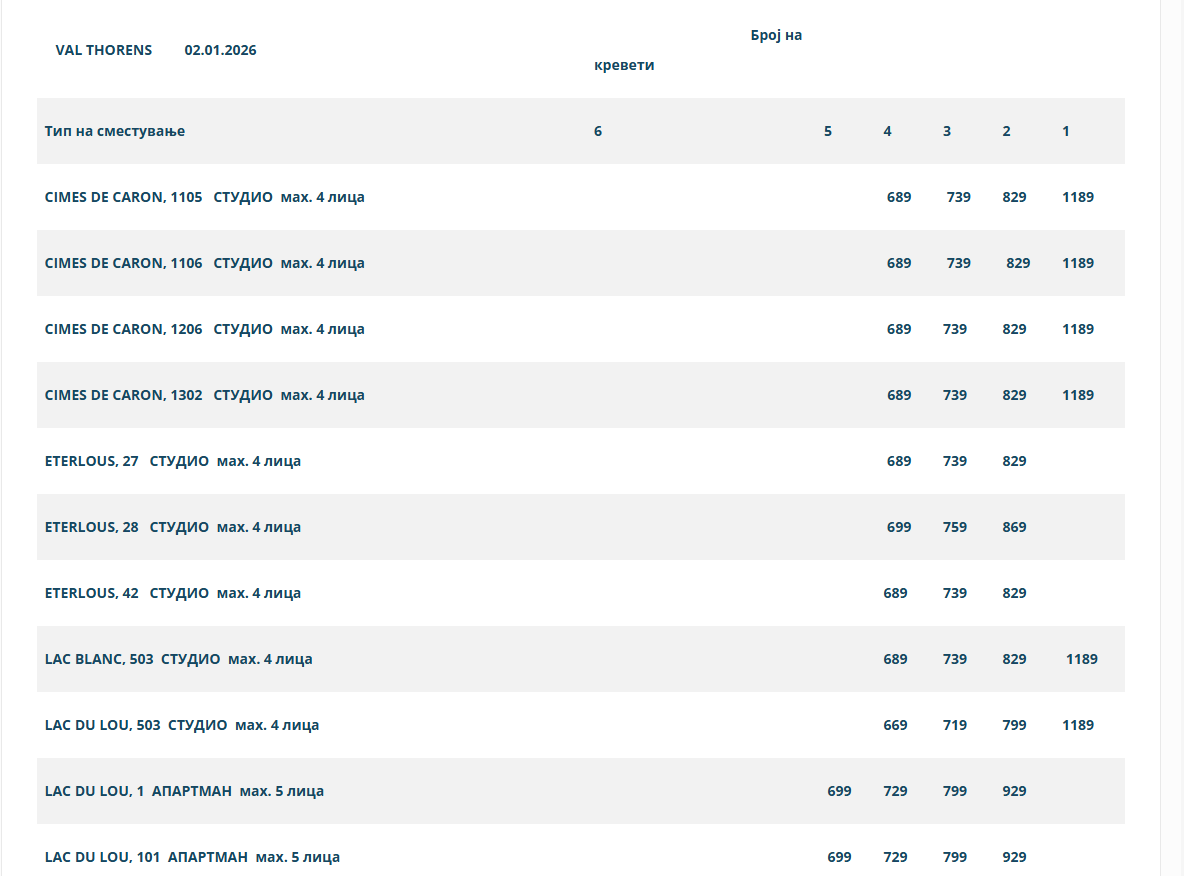The height and width of the screenshot is (876, 1184).
Task: Click the 'Тип на сместување' column header
Action: coord(115,131)
